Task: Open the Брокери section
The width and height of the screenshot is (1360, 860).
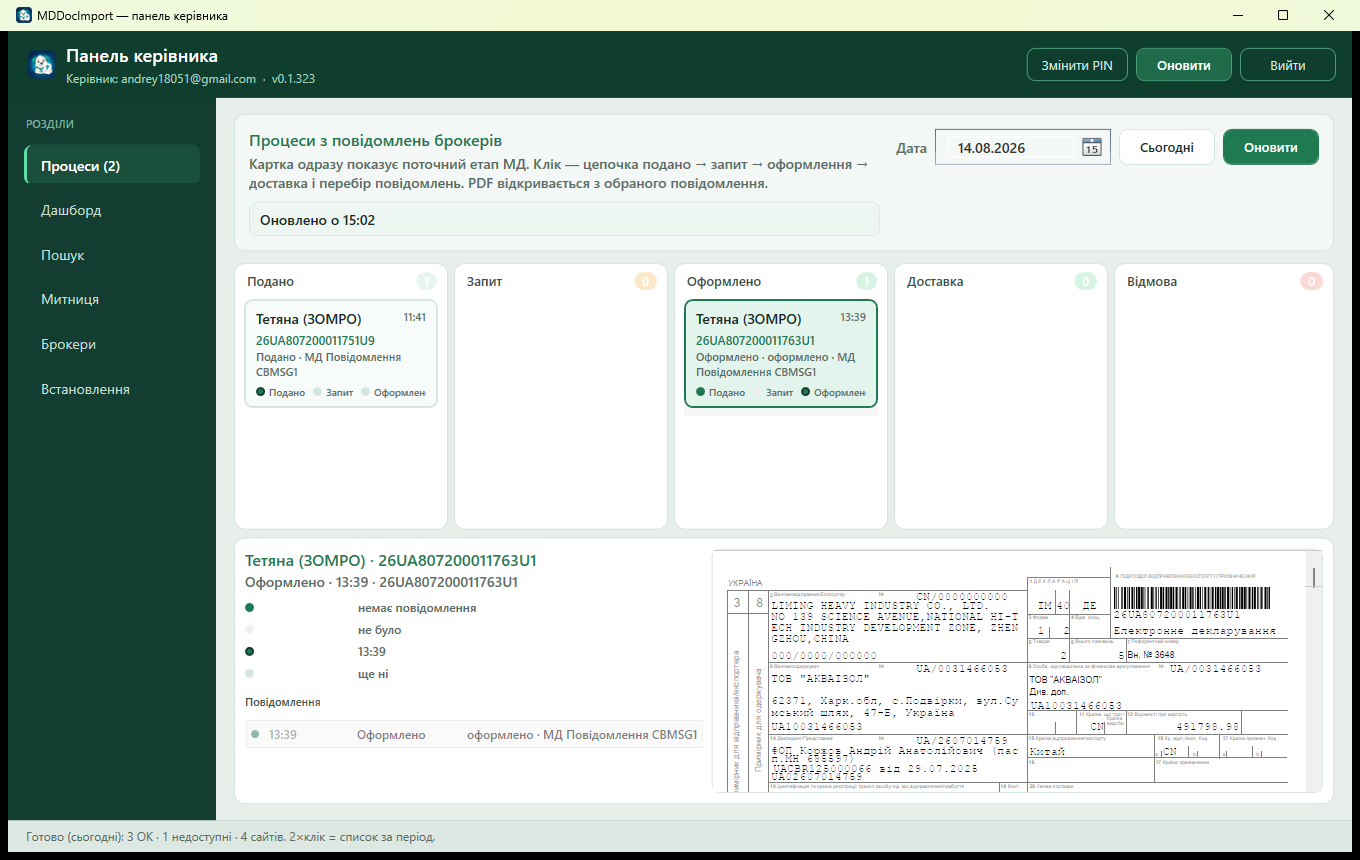Action: click(x=112, y=344)
